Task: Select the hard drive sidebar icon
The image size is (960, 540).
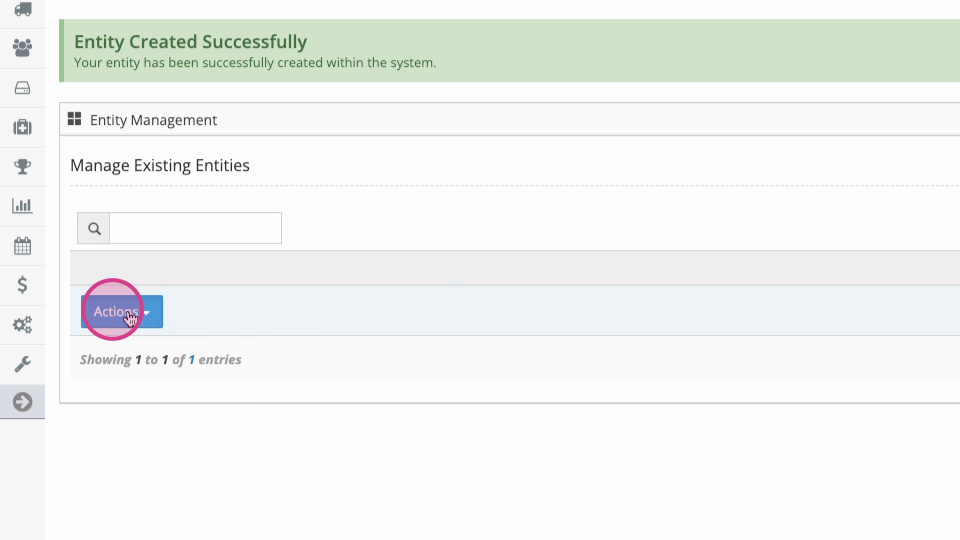Action: coord(23,88)
